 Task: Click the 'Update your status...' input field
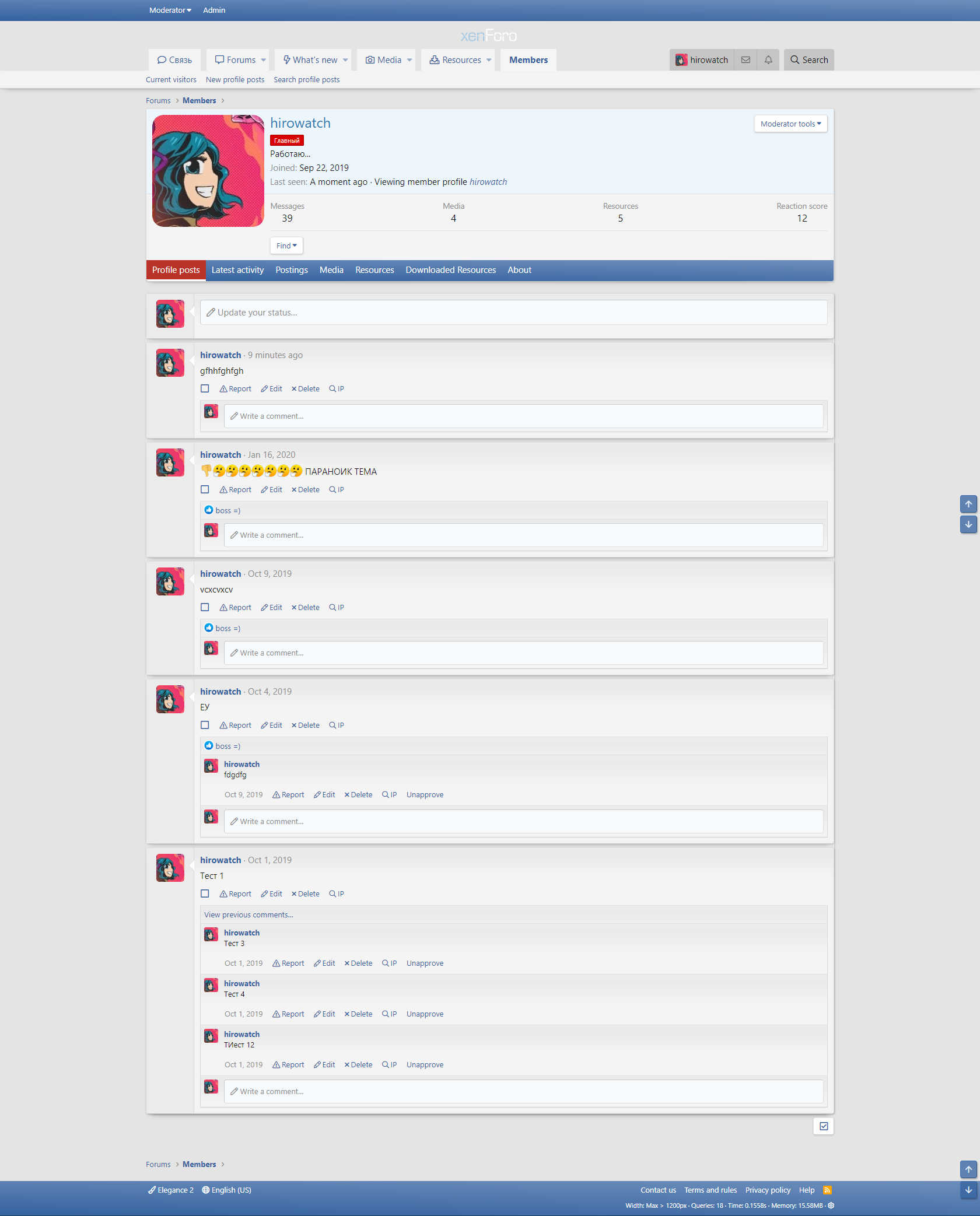(x=513, y=313)
